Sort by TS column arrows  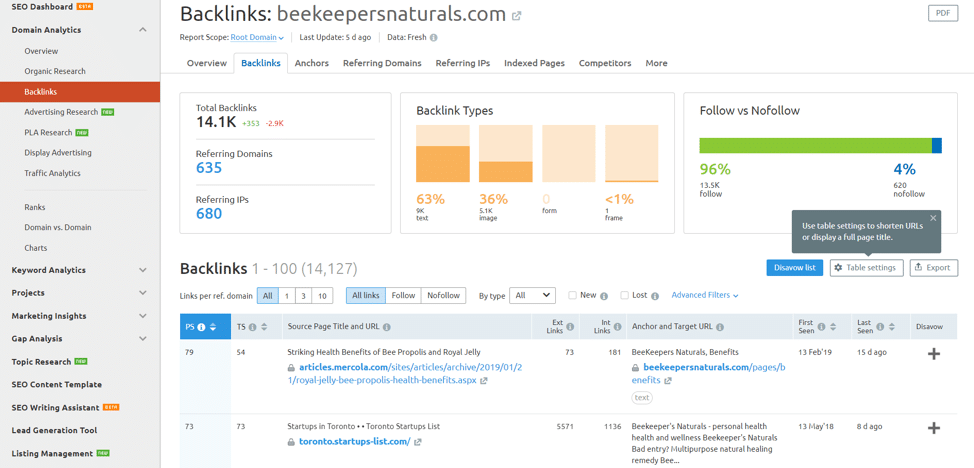click(x=263, y=327)
